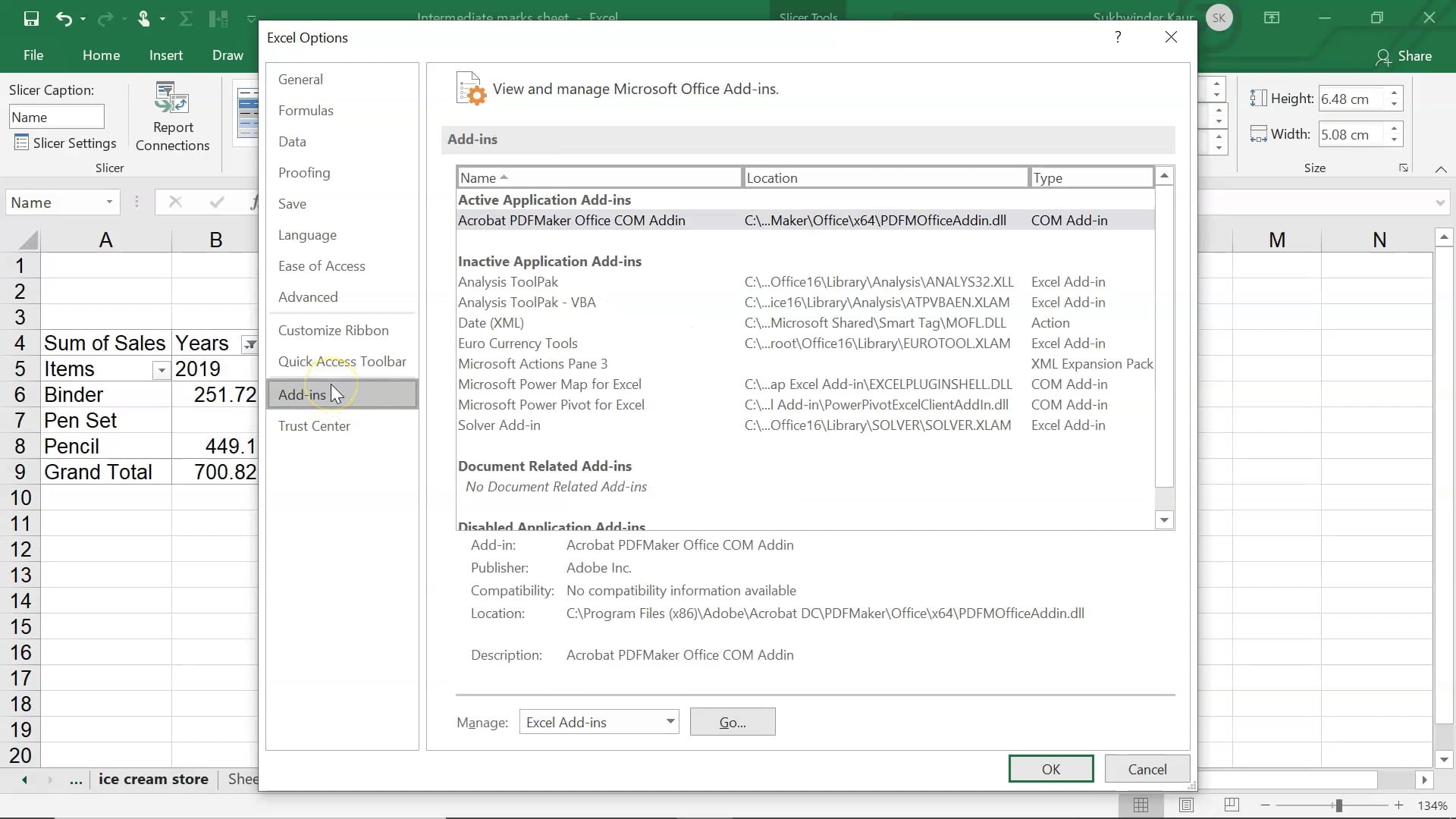Switch to the Insert ribbon tab
Screen dimensions: 1456x819
pos(166,55)
